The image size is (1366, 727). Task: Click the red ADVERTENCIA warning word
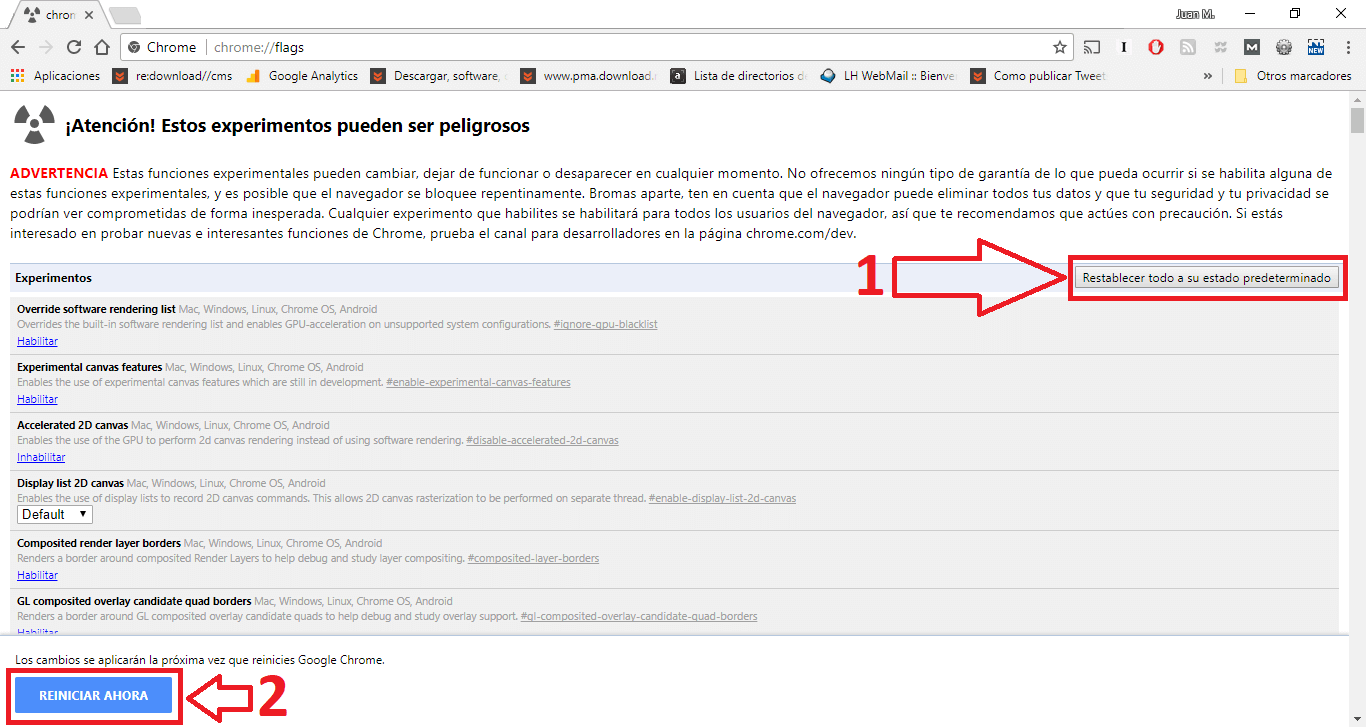pyautogui.click(x=59, y=174)
